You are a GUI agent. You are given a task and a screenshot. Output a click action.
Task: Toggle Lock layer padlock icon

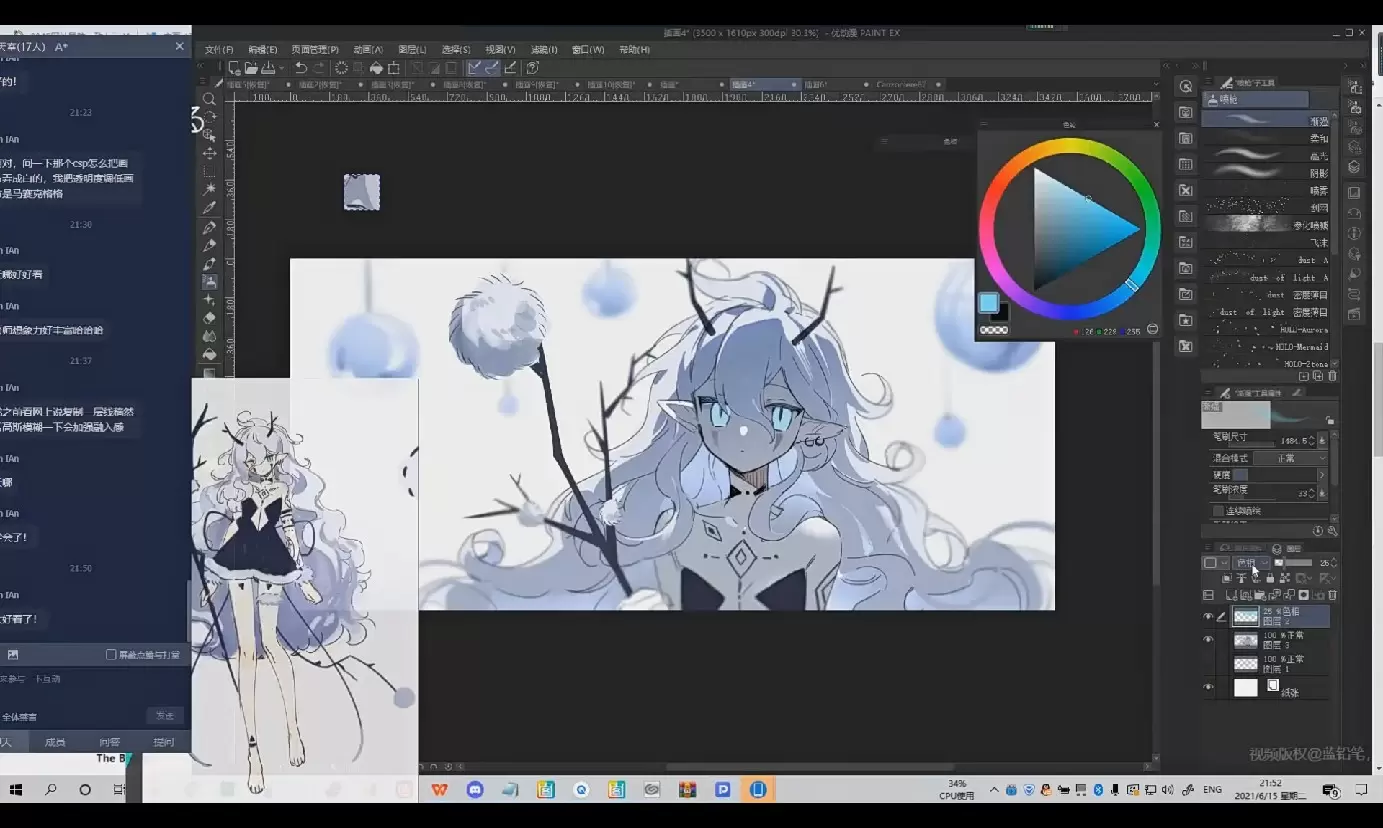tap(1270, 578)
